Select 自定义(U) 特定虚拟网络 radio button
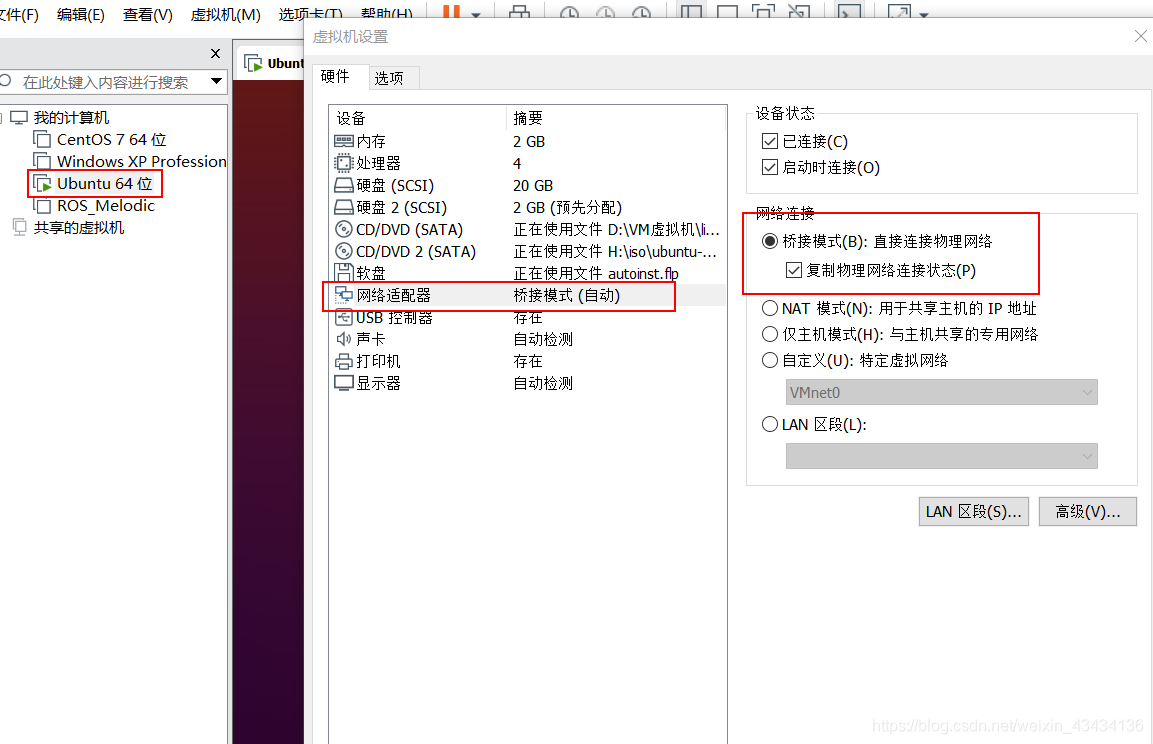Viewport: 1153px width, 744px height. pyautogui.click(x=770, y=360)
